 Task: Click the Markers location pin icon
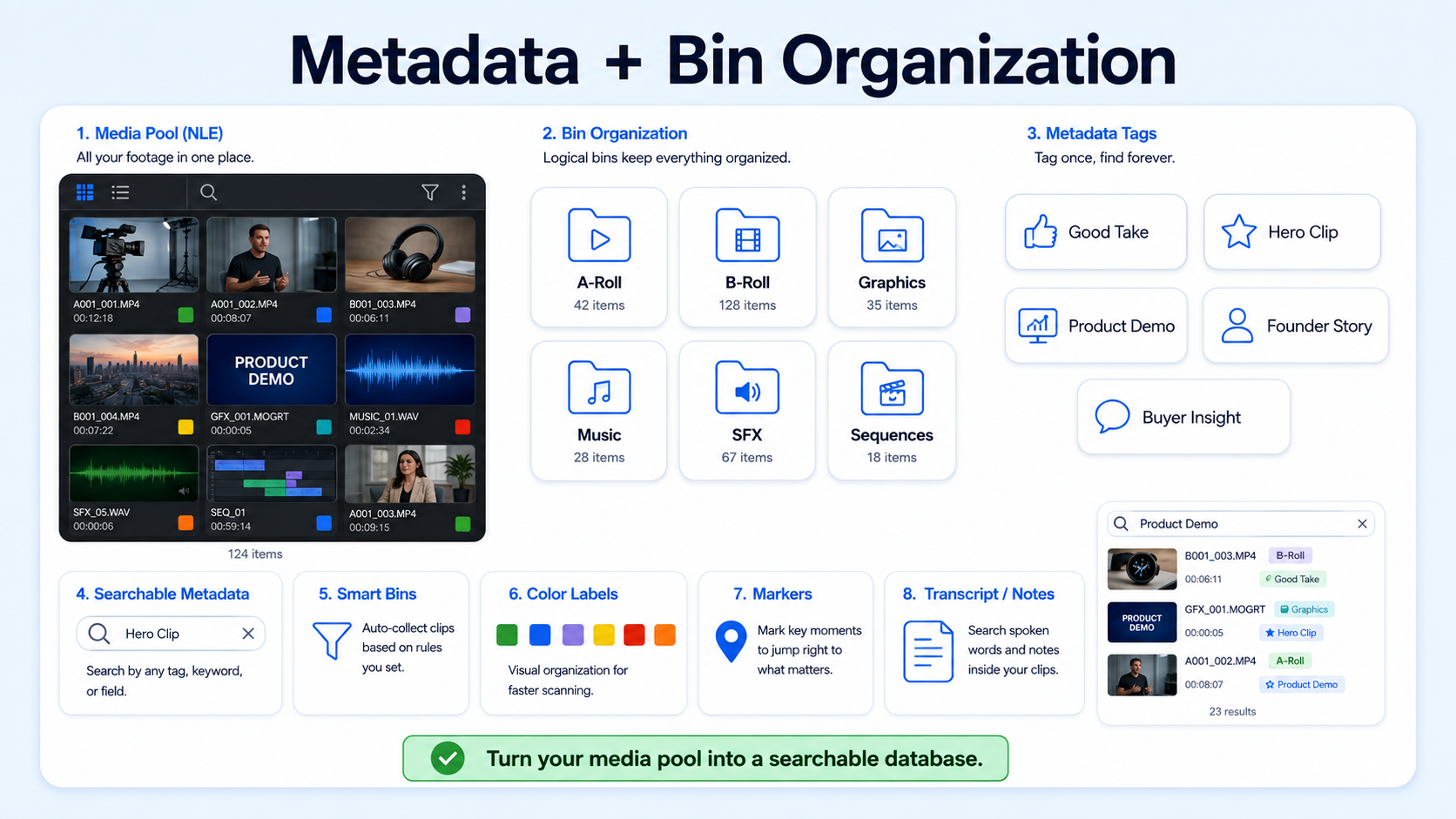[731, 642]
